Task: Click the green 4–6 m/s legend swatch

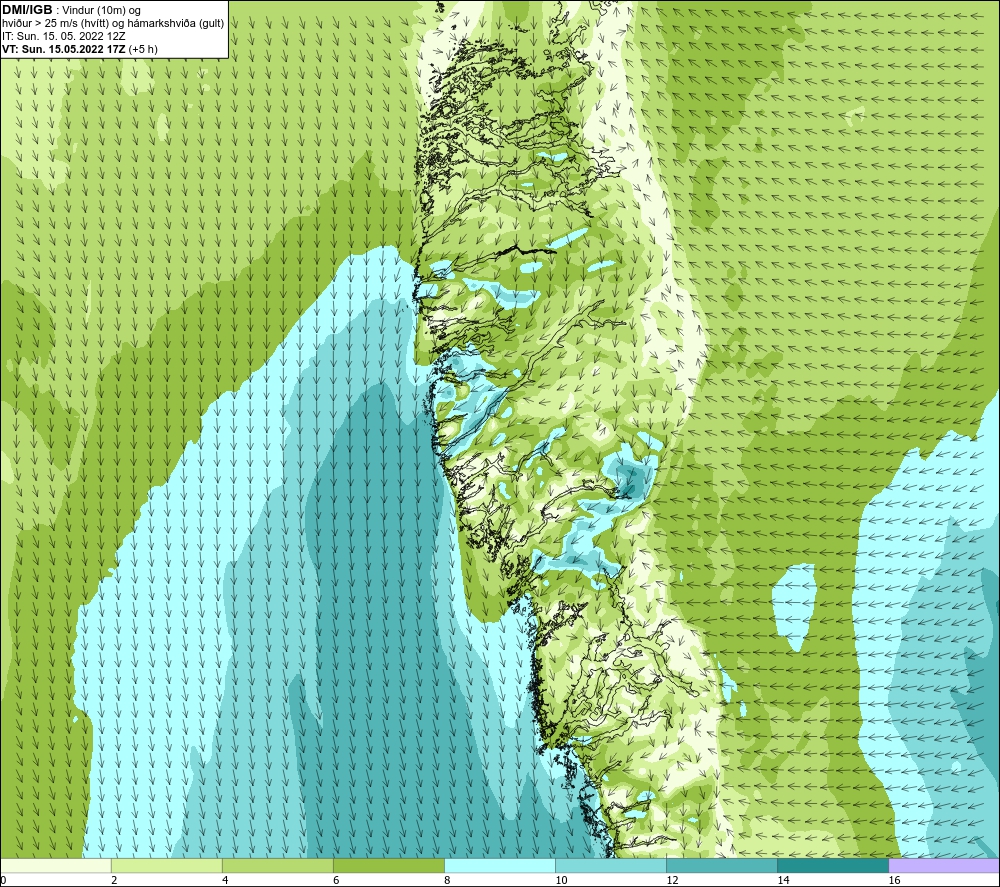Action: [277, 865]
